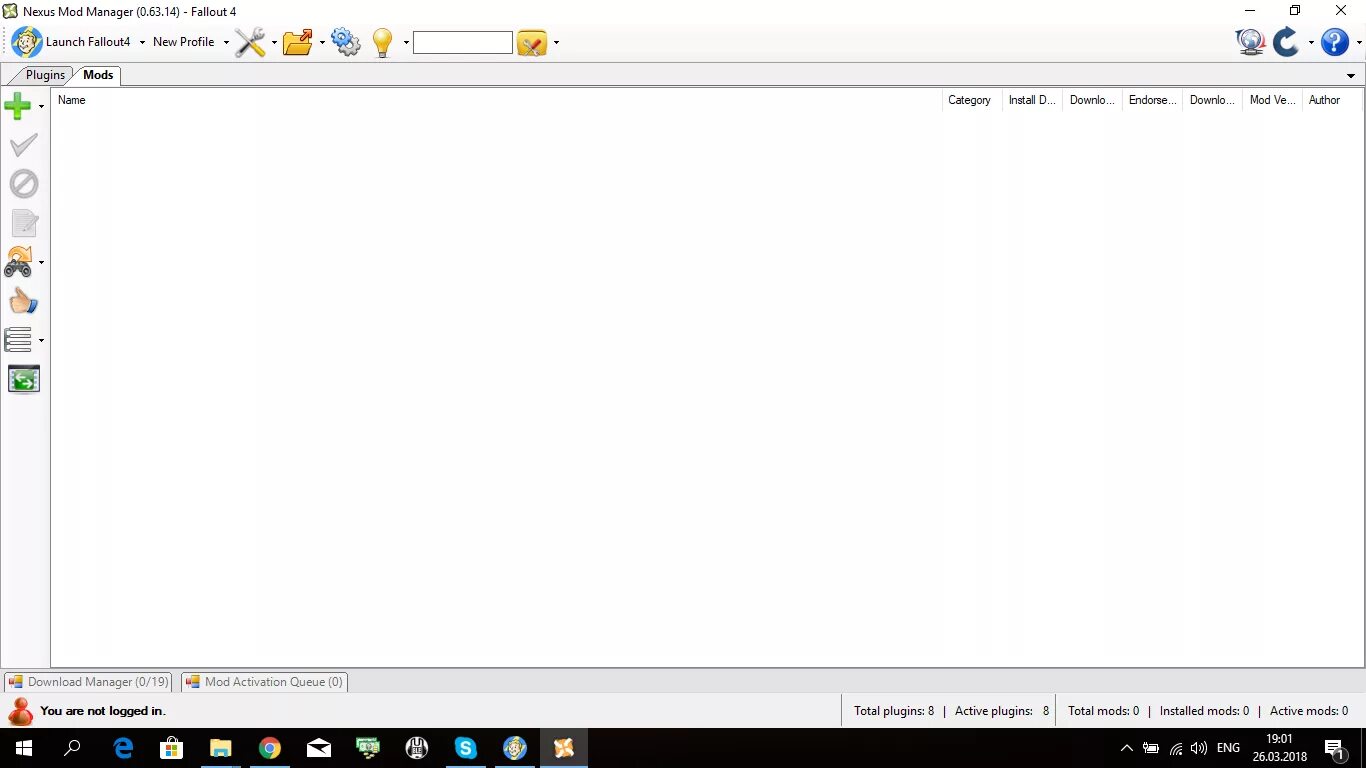Expand the light bulb dropdown arrow
The width and height of the screenshot is (1366, 768).
[x=406, y=43]
